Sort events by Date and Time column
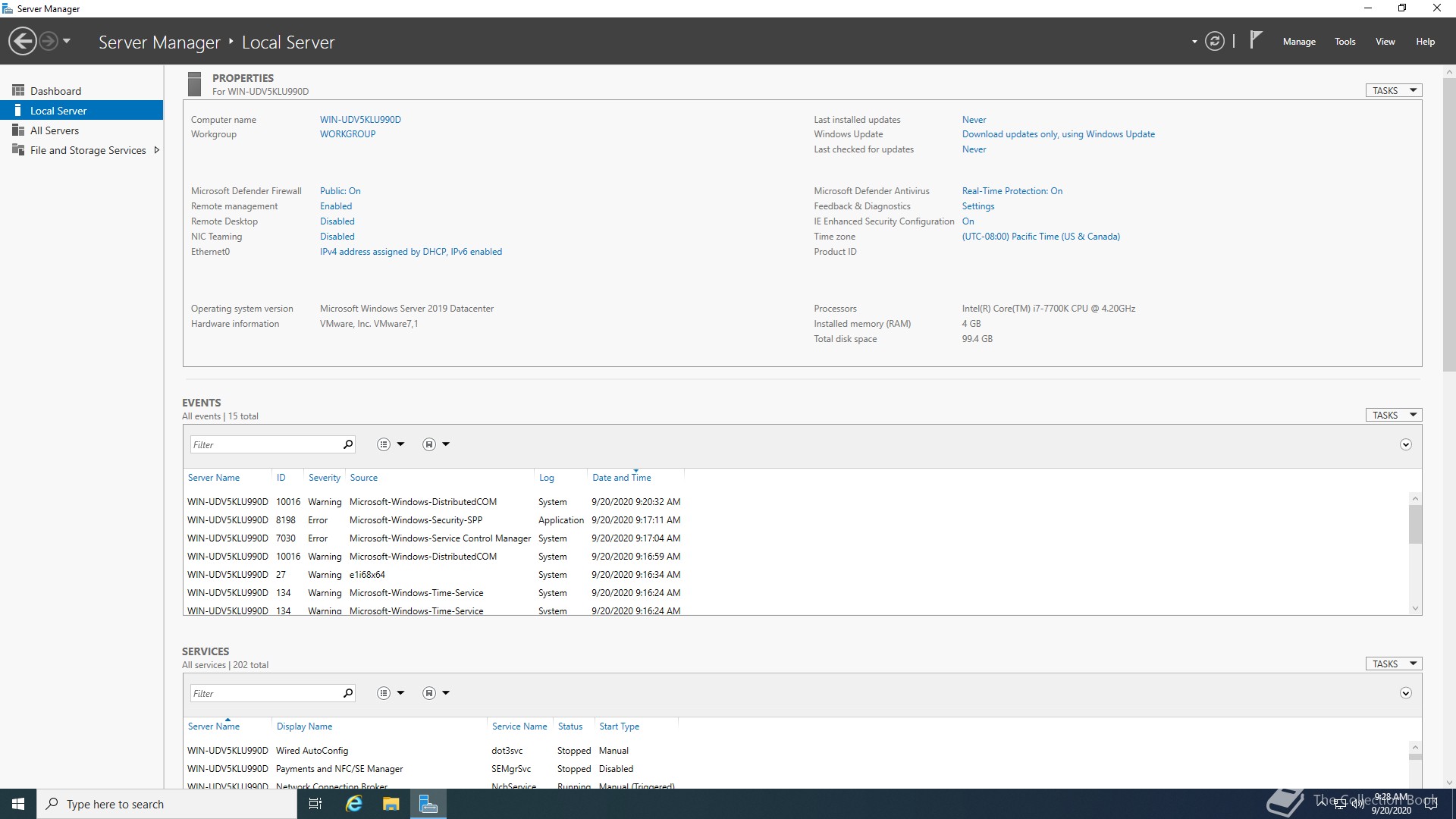1456x819 pixels. click(621, 478)
